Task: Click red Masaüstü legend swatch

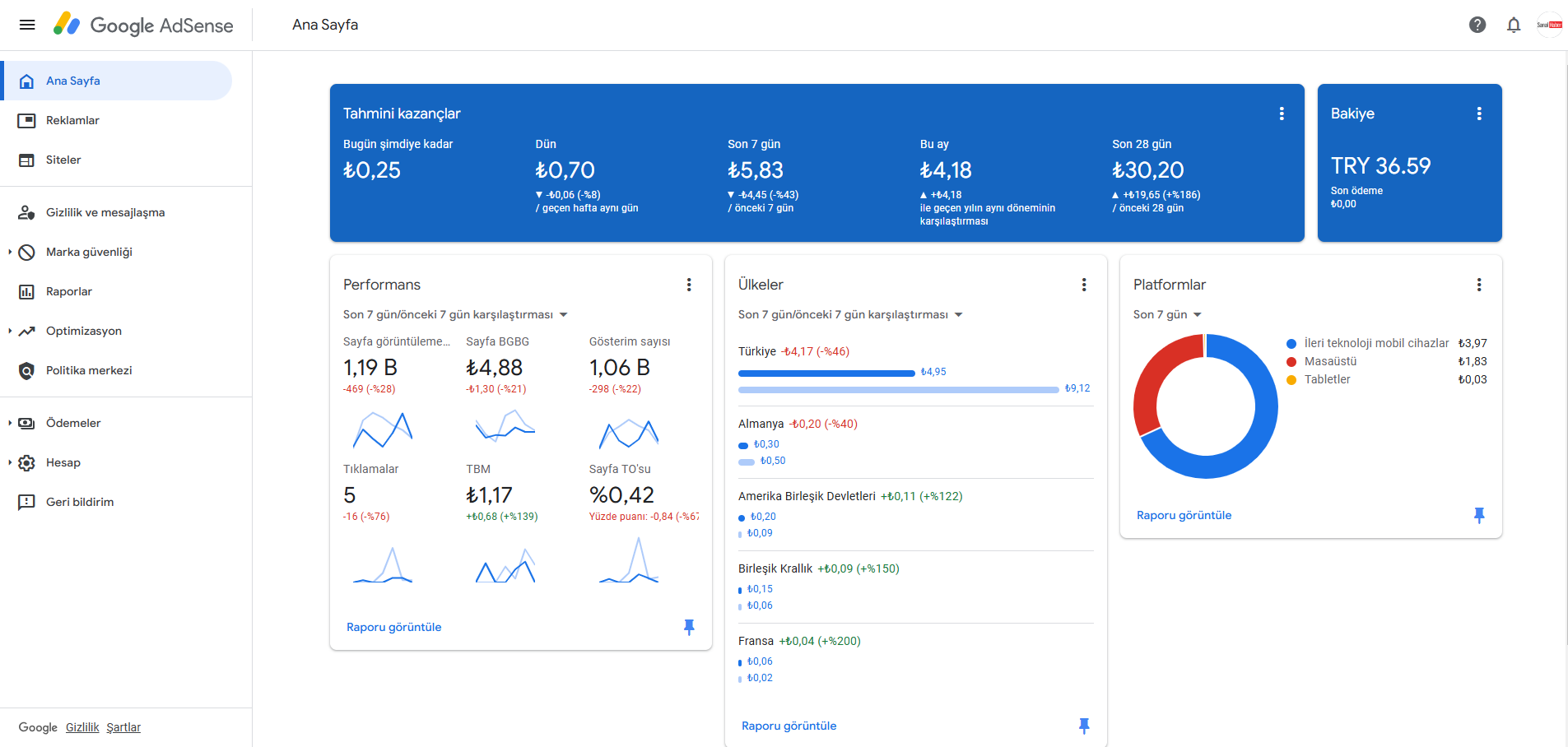Action: point(1291,362)
